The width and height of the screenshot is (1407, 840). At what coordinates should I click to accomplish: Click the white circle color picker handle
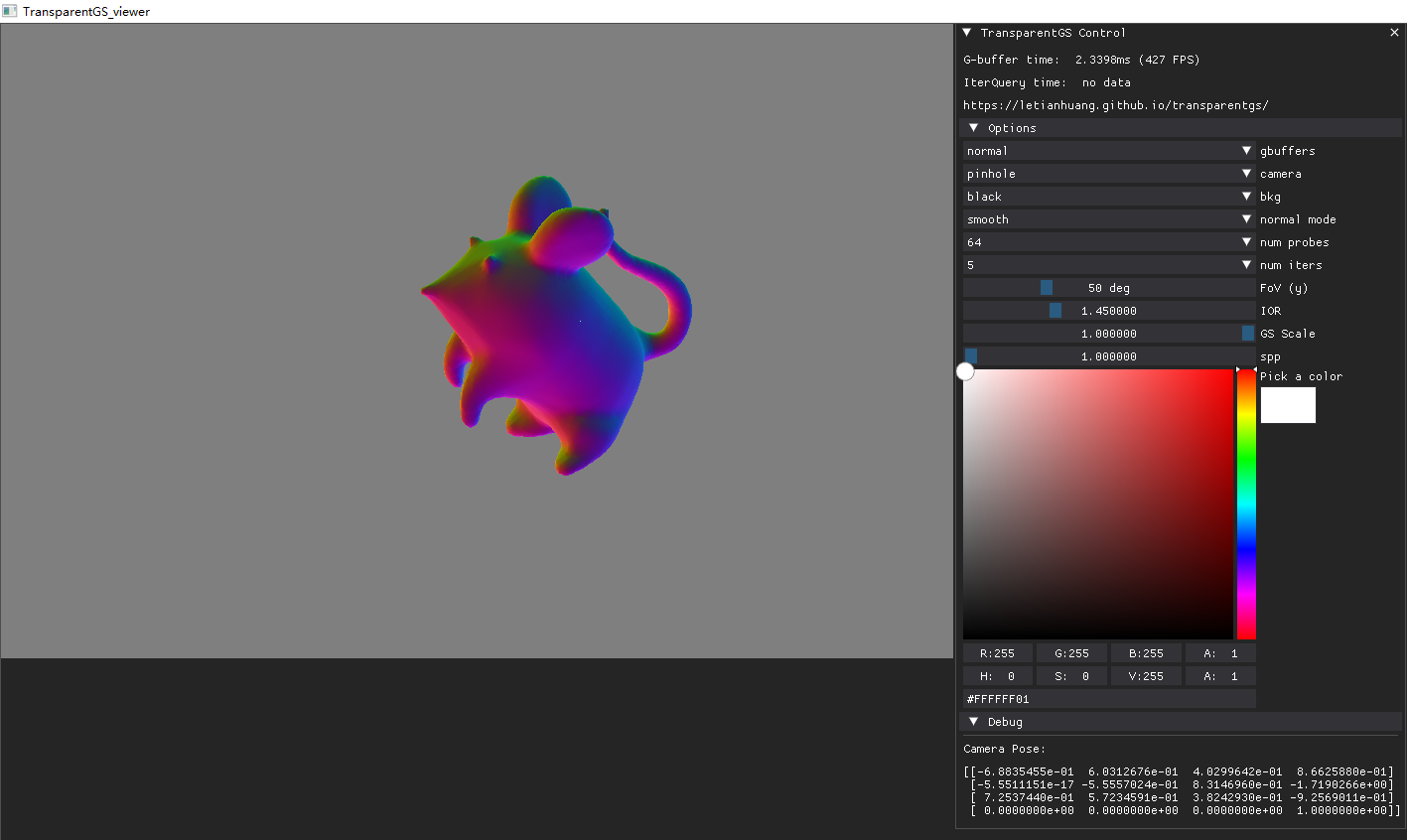pos(965,371)
